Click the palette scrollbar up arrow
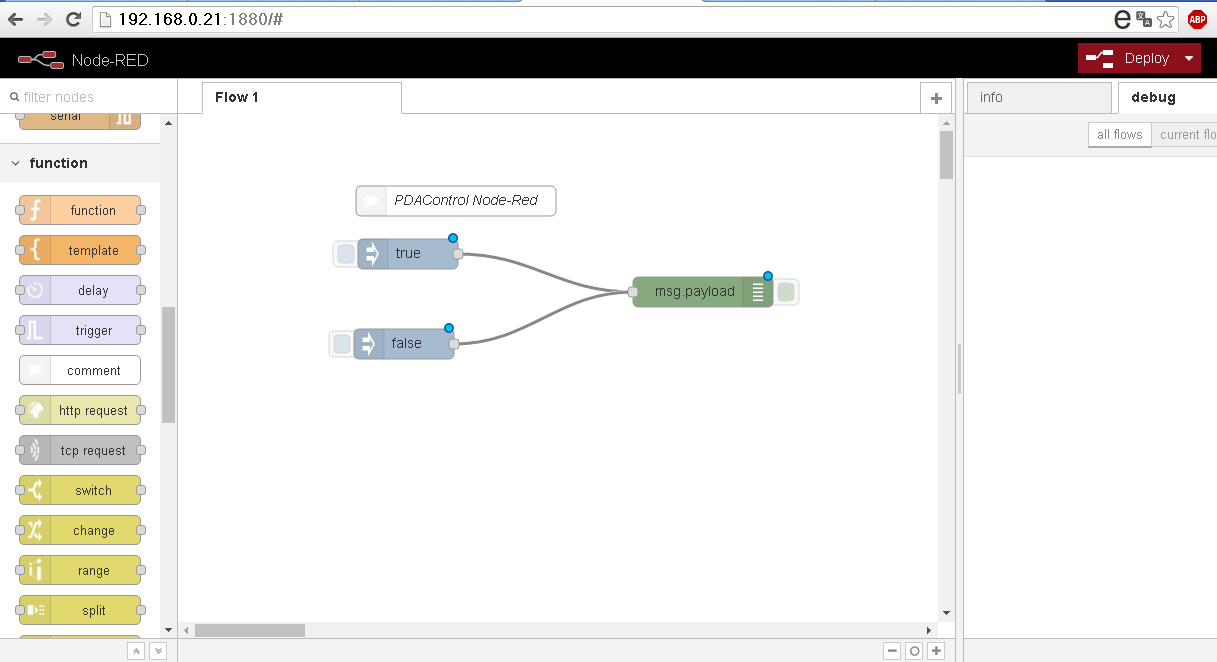 168,122
